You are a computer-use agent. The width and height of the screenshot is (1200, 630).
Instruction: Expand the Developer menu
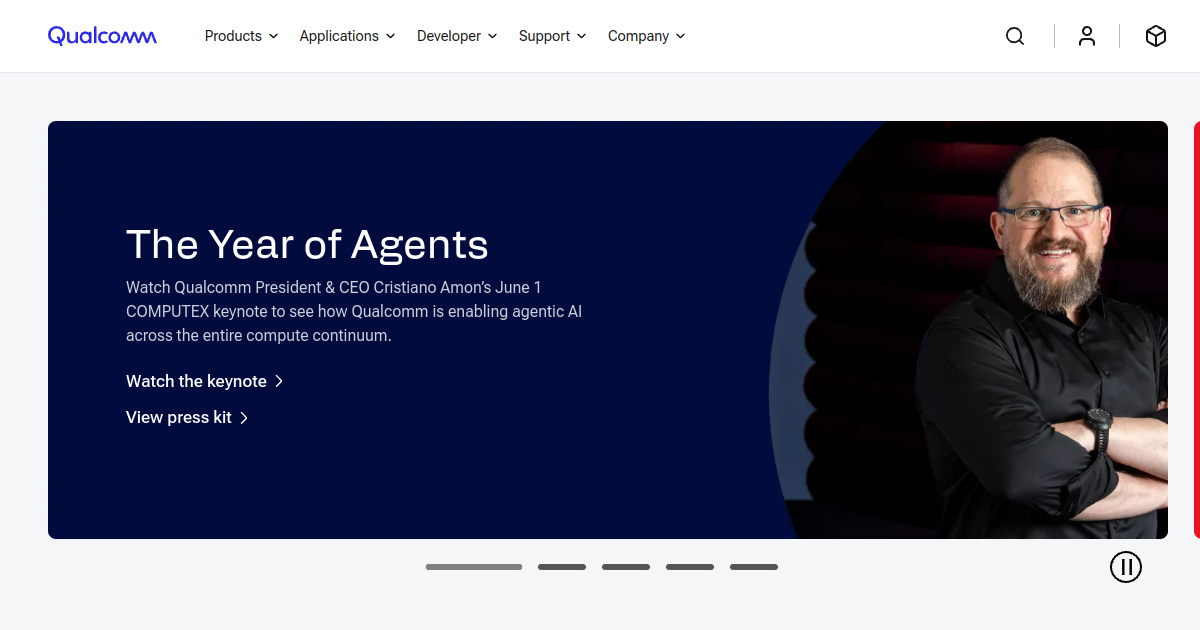[457, 36]
